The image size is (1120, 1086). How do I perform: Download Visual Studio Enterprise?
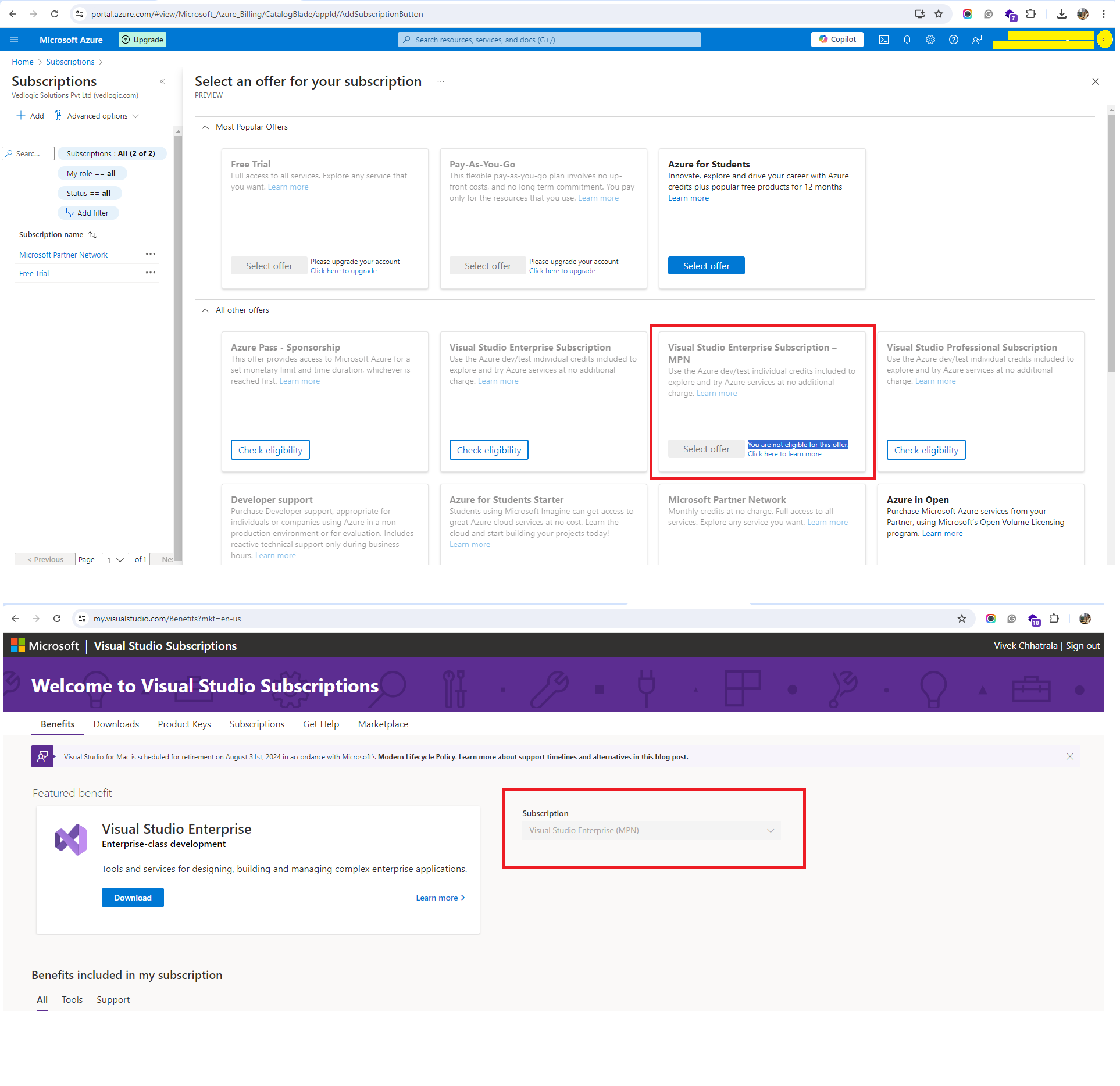133,898
